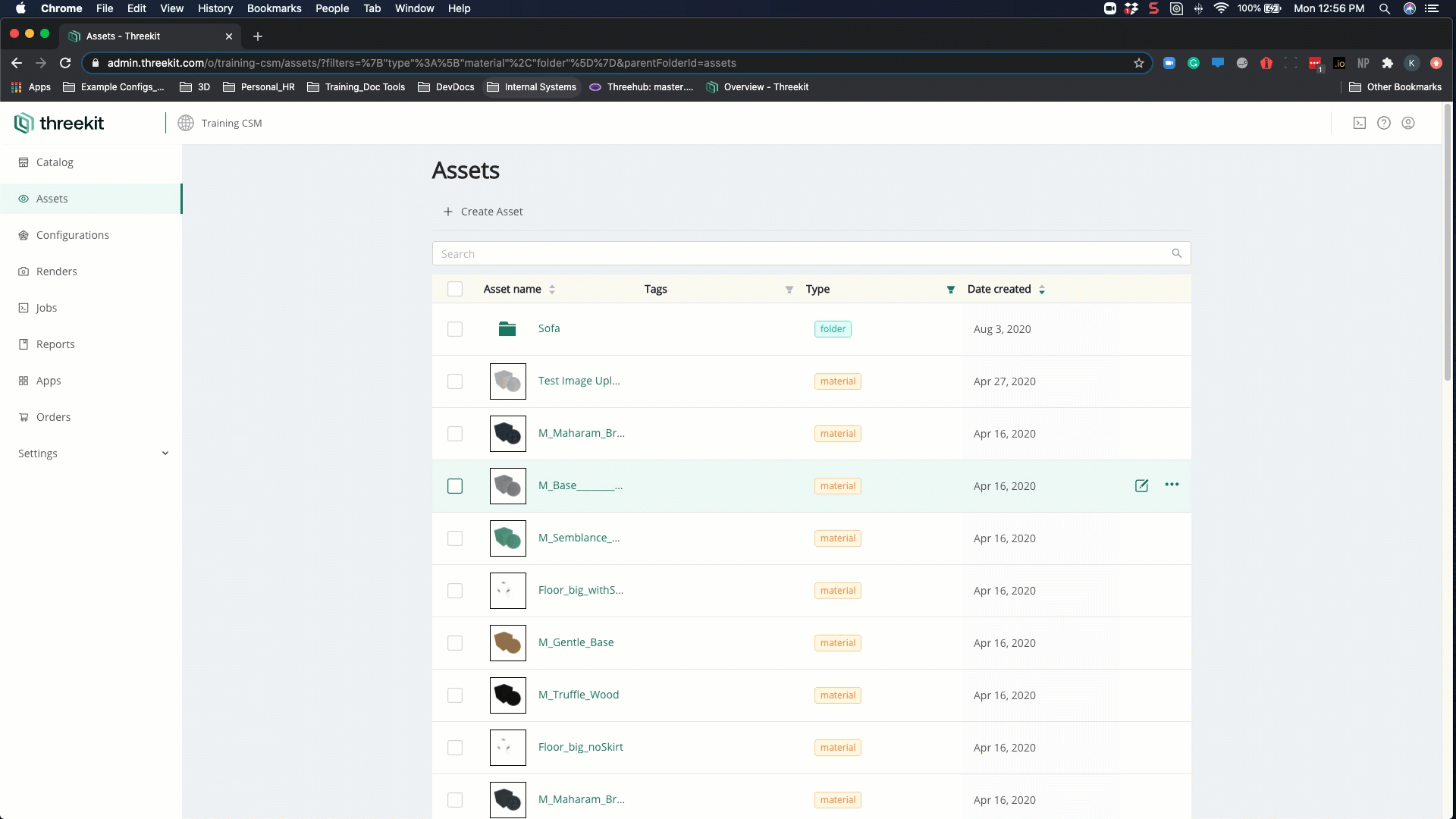Check the box for the M_Base row
This screenshot has width=1456, height=819.
pyautogui.click(x=454, y=486)
